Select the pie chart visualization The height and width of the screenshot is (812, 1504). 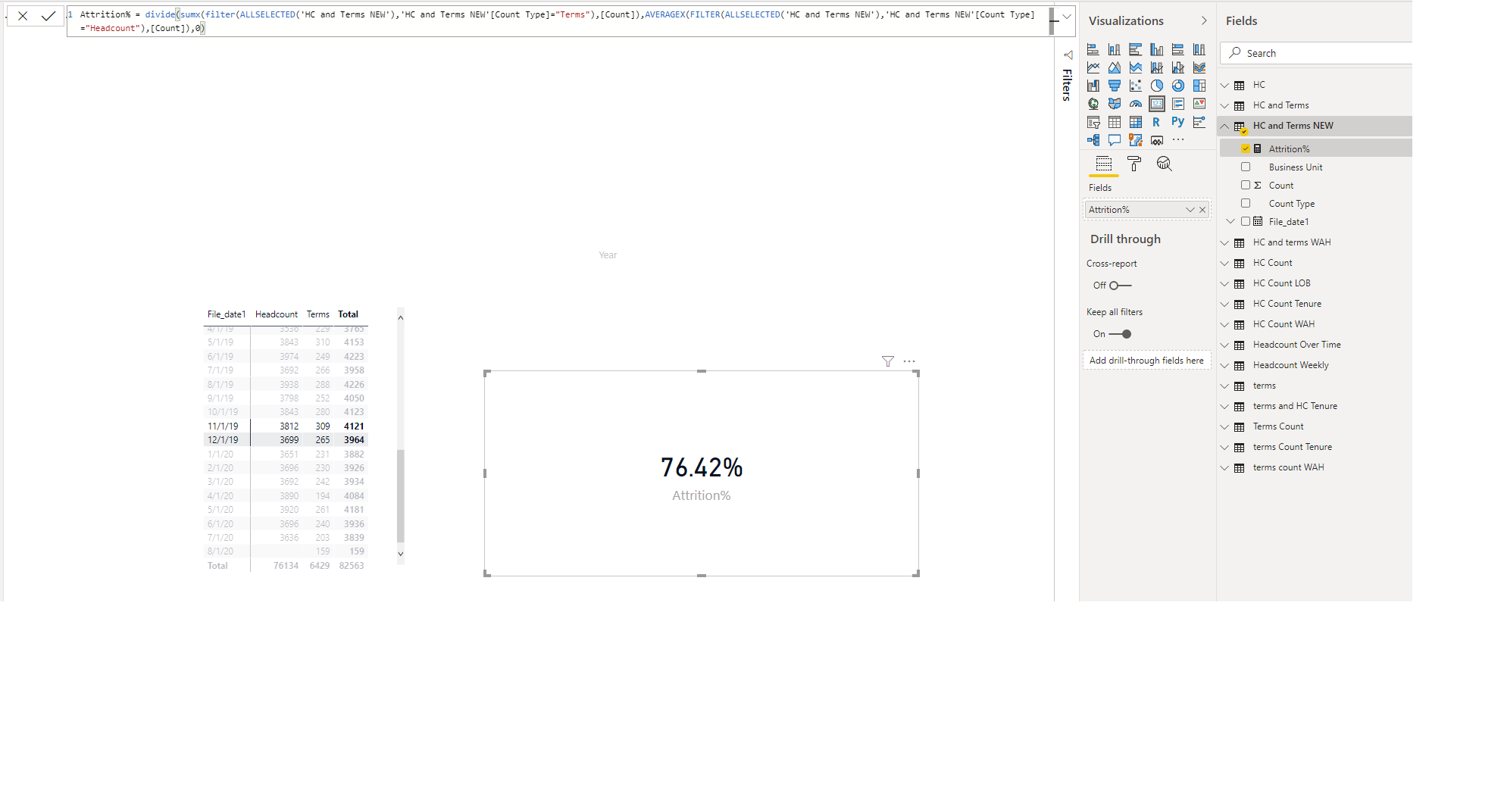(1157, 86)
